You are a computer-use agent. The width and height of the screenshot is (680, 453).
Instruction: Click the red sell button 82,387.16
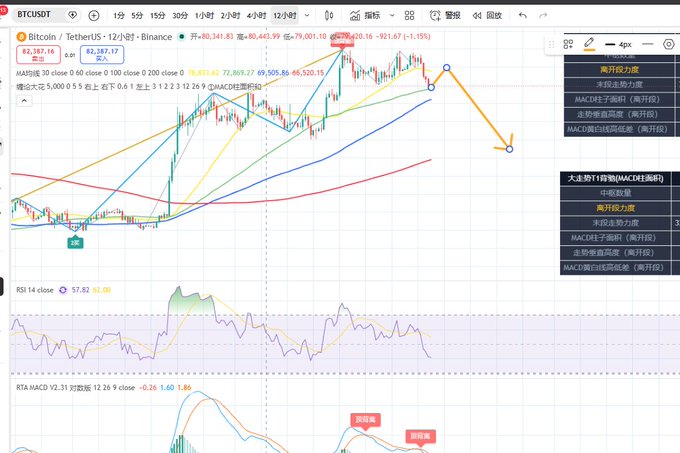click(38, 54)
